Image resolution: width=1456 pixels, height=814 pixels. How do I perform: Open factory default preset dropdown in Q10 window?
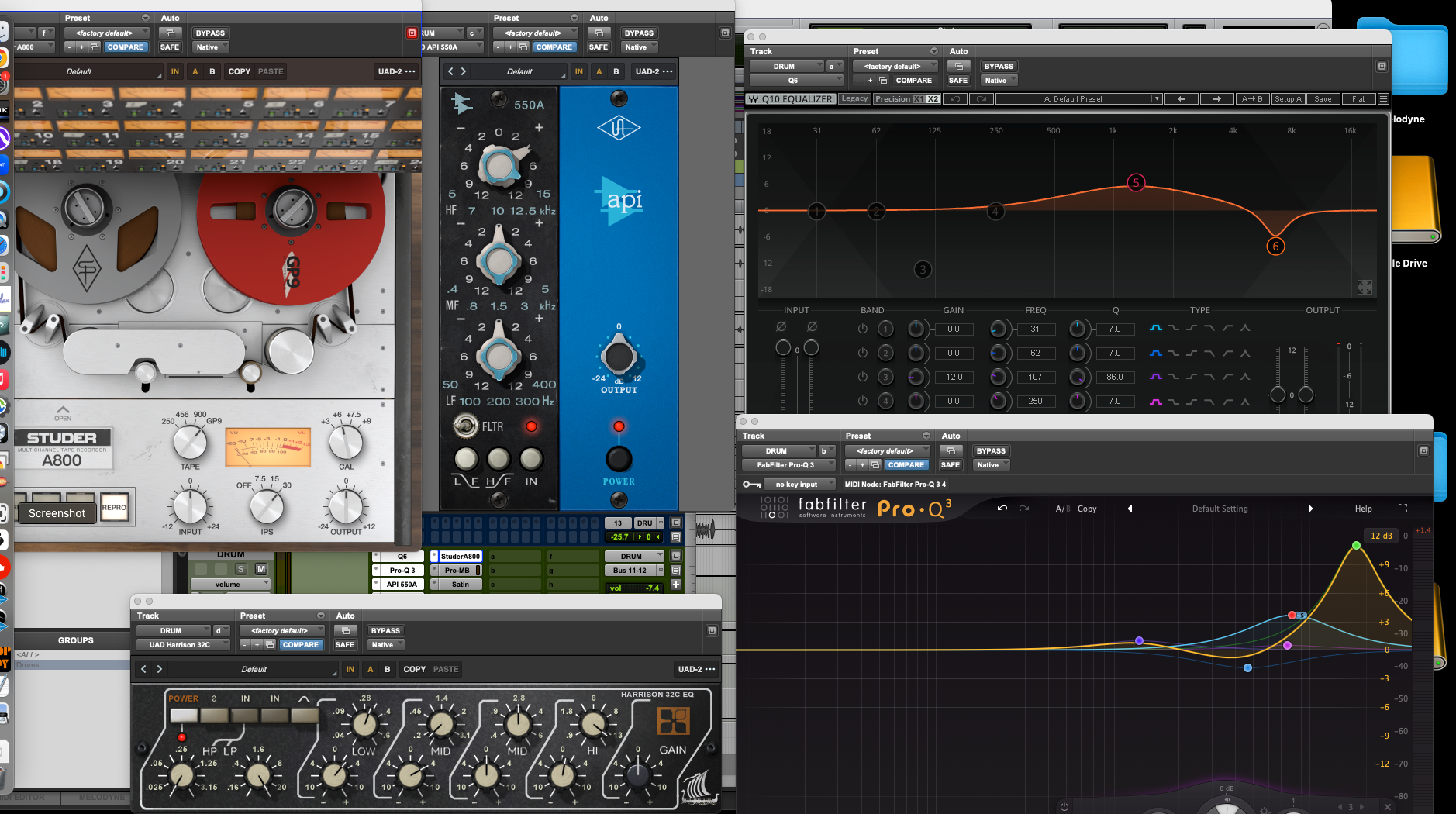tap(895, 67)
